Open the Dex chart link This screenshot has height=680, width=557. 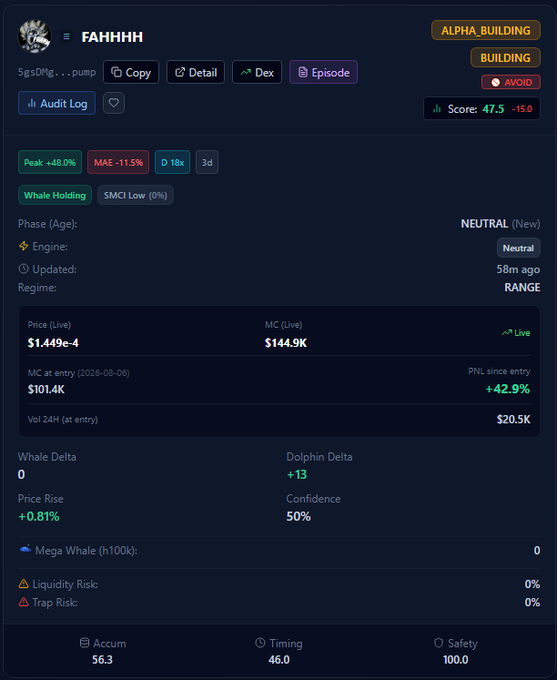[x=257, y=72]
